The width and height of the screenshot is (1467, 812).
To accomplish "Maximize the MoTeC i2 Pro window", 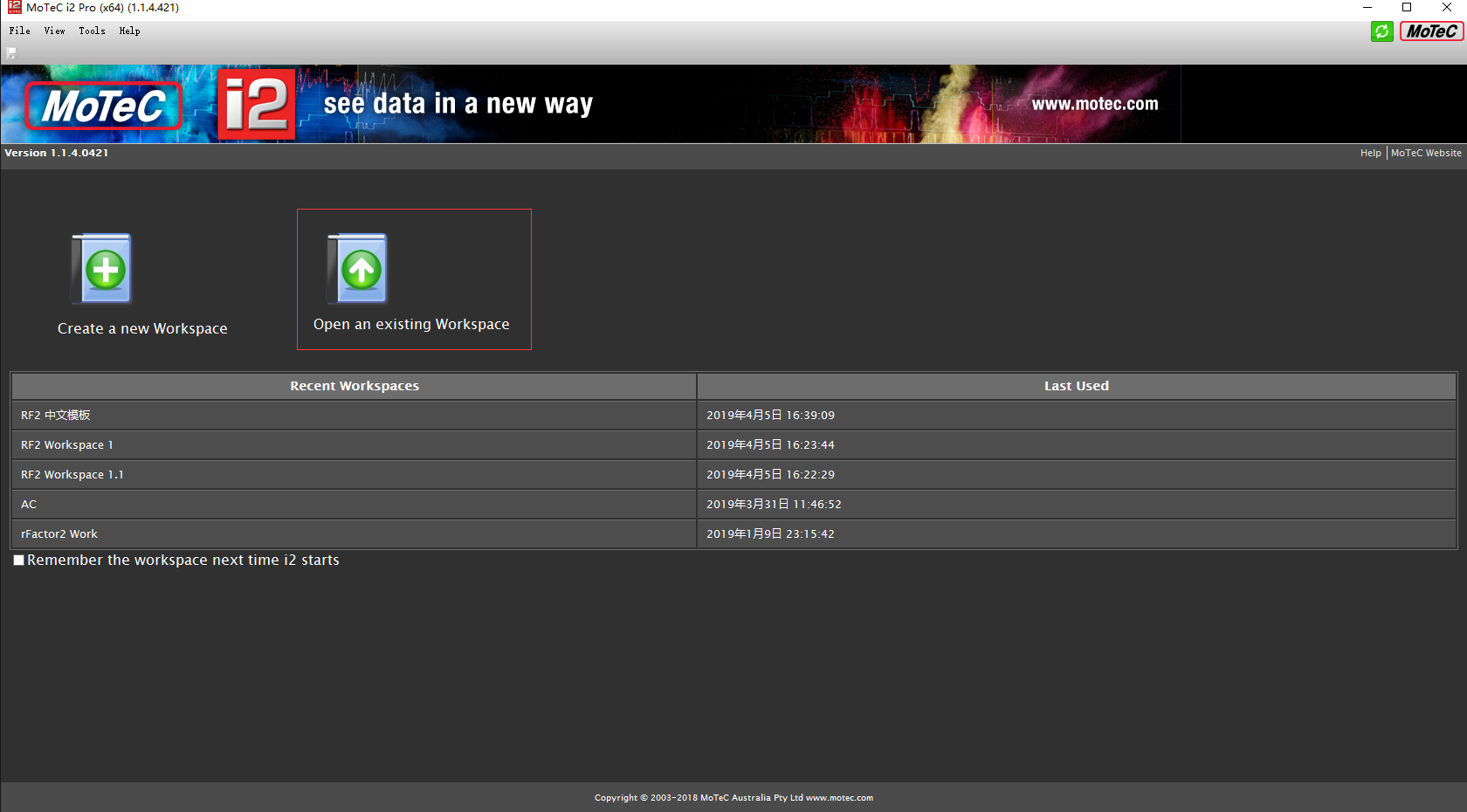I will pyautogui.click(x=1407, y=8).
